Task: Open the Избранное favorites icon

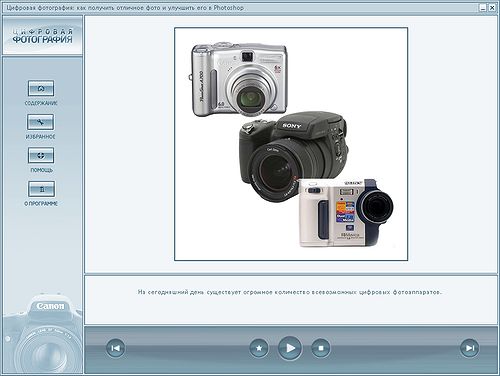Action: tap(41, 122)
